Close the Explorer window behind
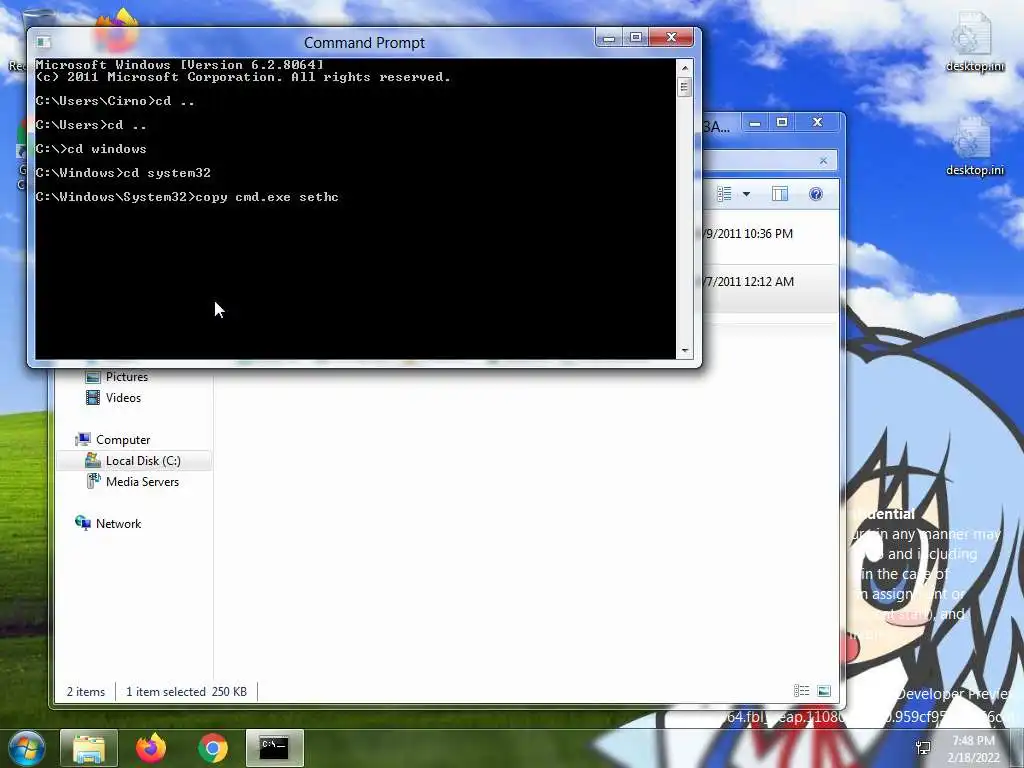 tap(817, 123)
